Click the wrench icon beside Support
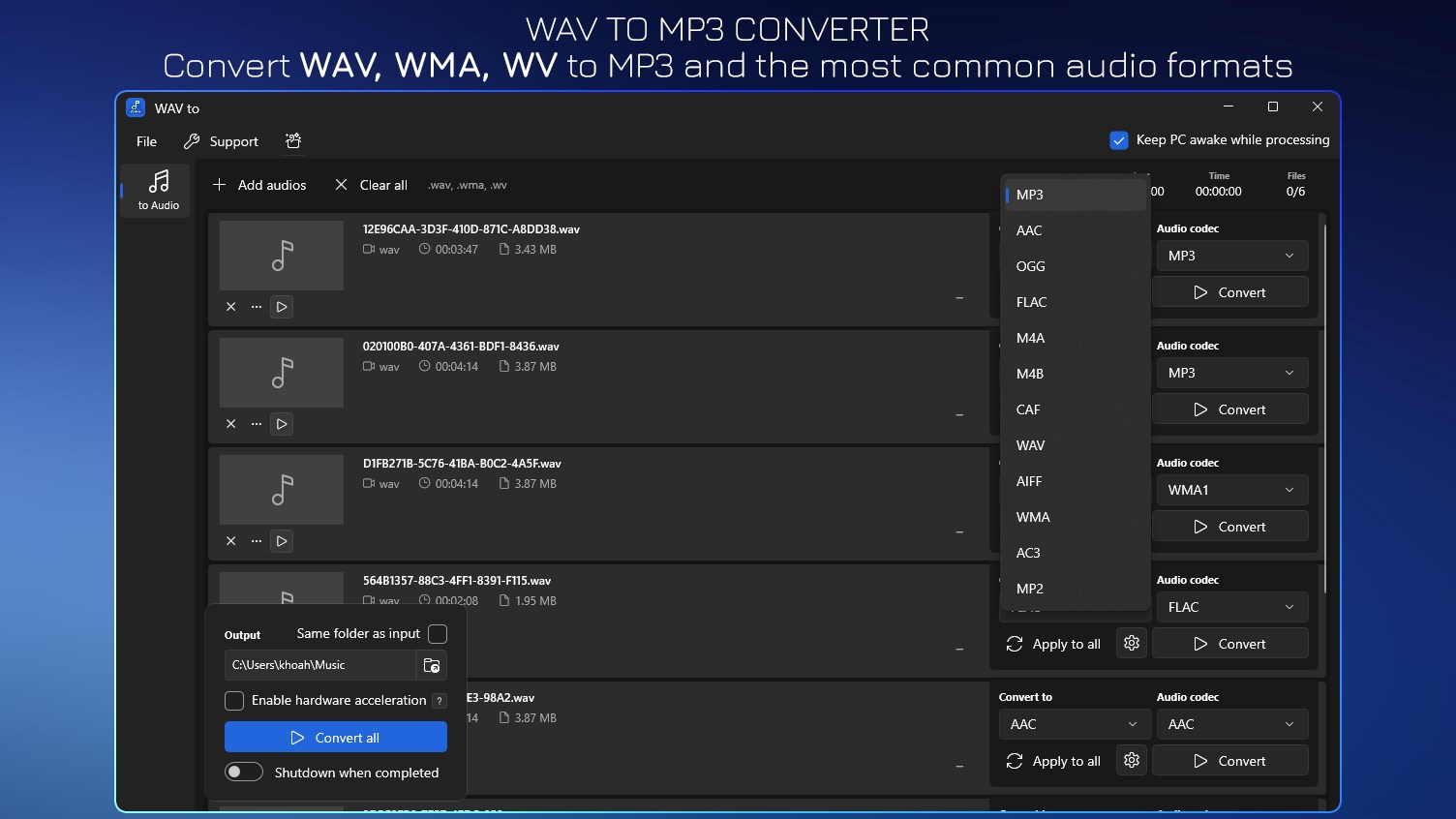 coord(191,140)
